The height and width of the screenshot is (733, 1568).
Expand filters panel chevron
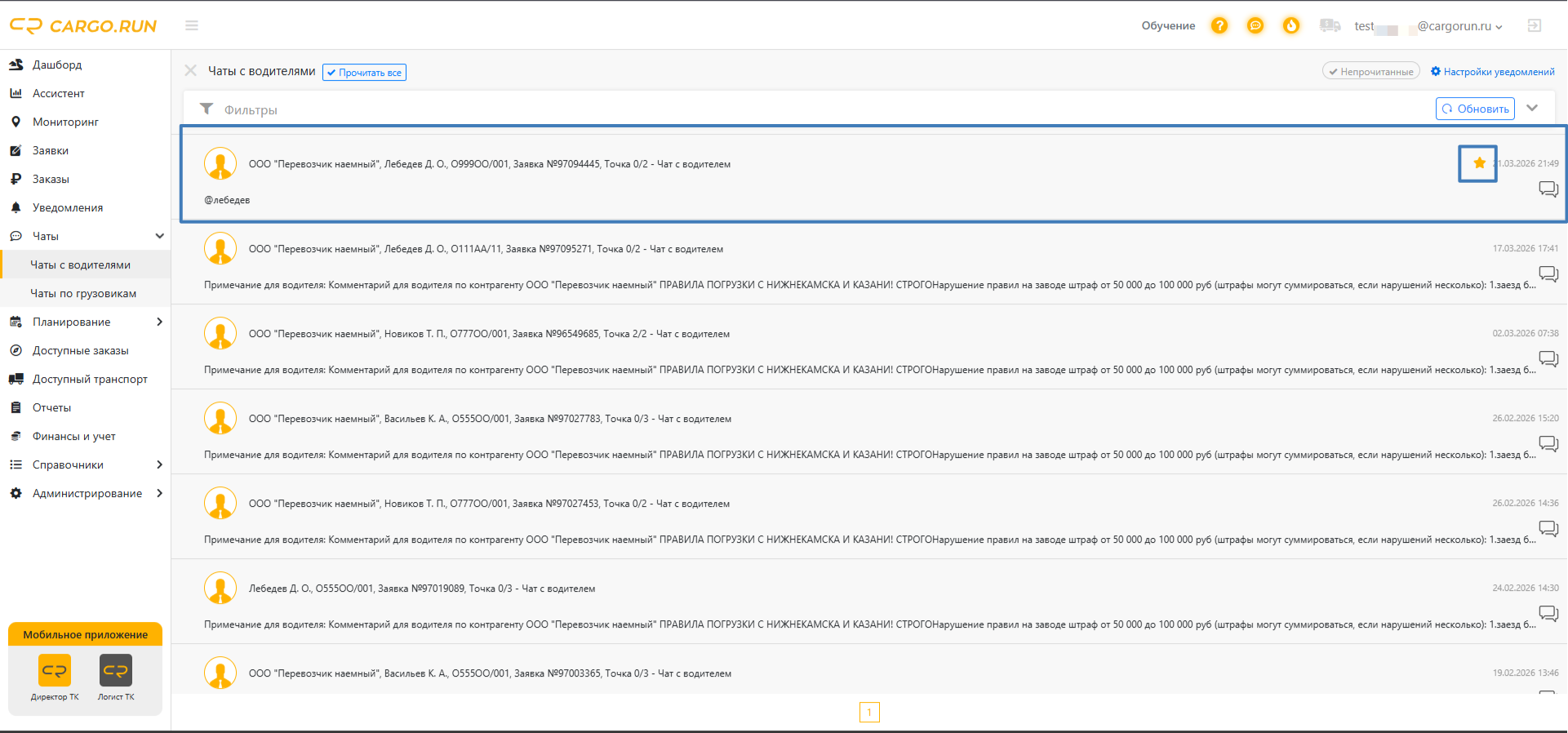[x=1532, y=109]
